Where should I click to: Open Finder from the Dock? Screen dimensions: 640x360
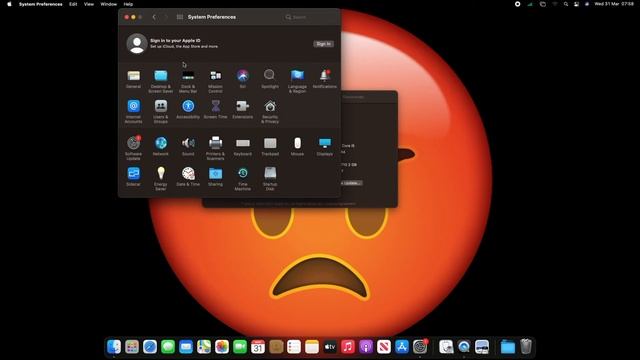click(x=114, y=347)
